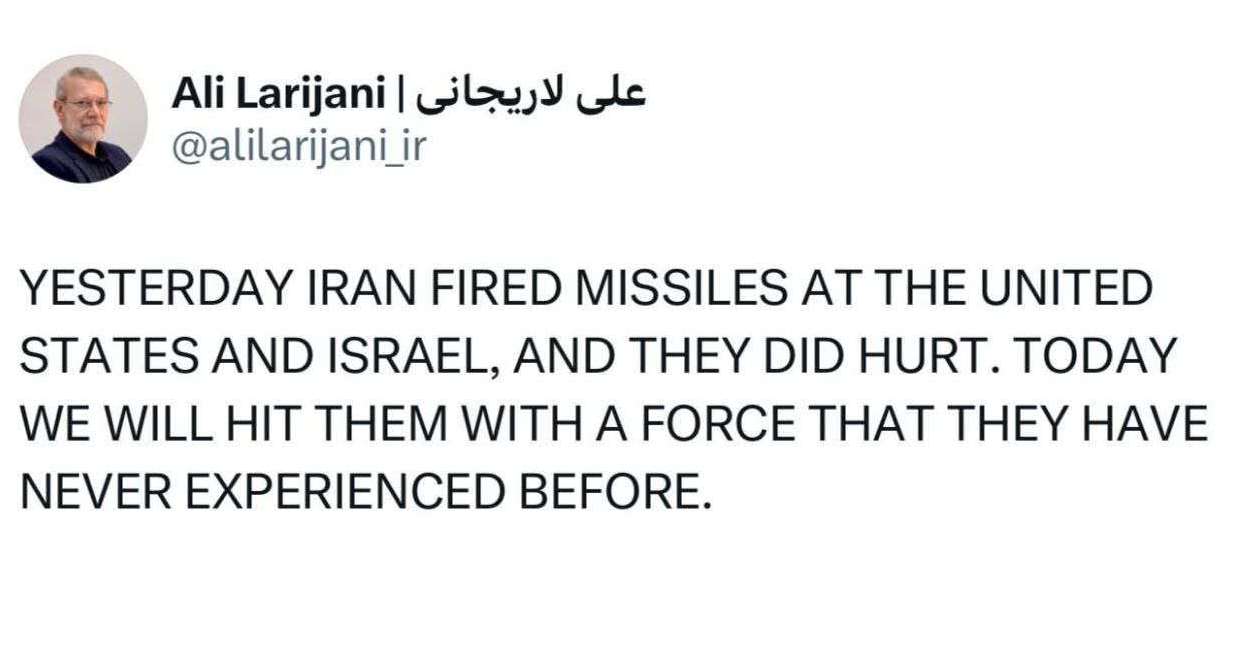
Task: Click the word EXPERIENCED in the tweet
Action: point(337,490)
